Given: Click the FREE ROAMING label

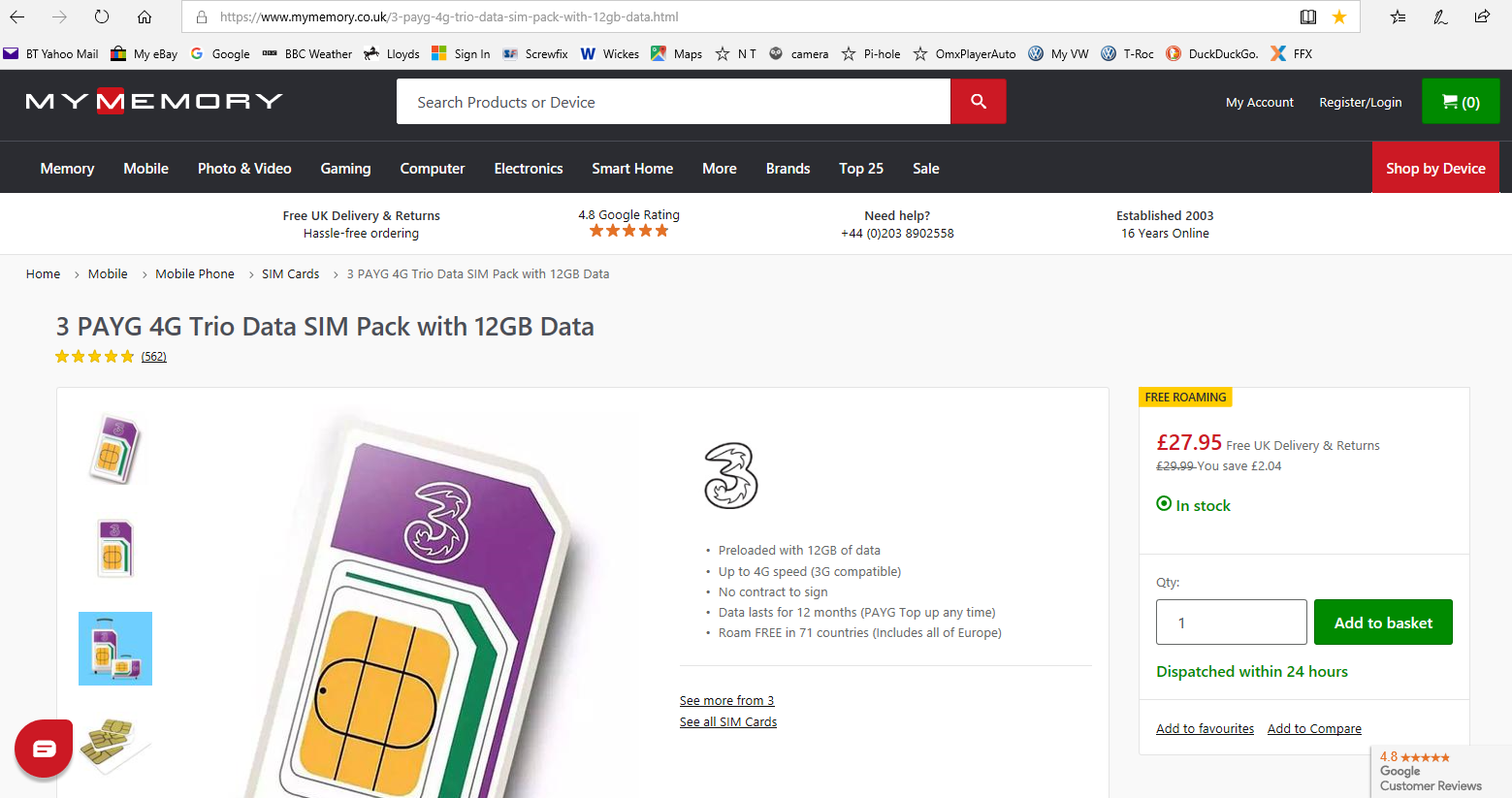Looking at the screenshot, I should [x=1185, y=397].
